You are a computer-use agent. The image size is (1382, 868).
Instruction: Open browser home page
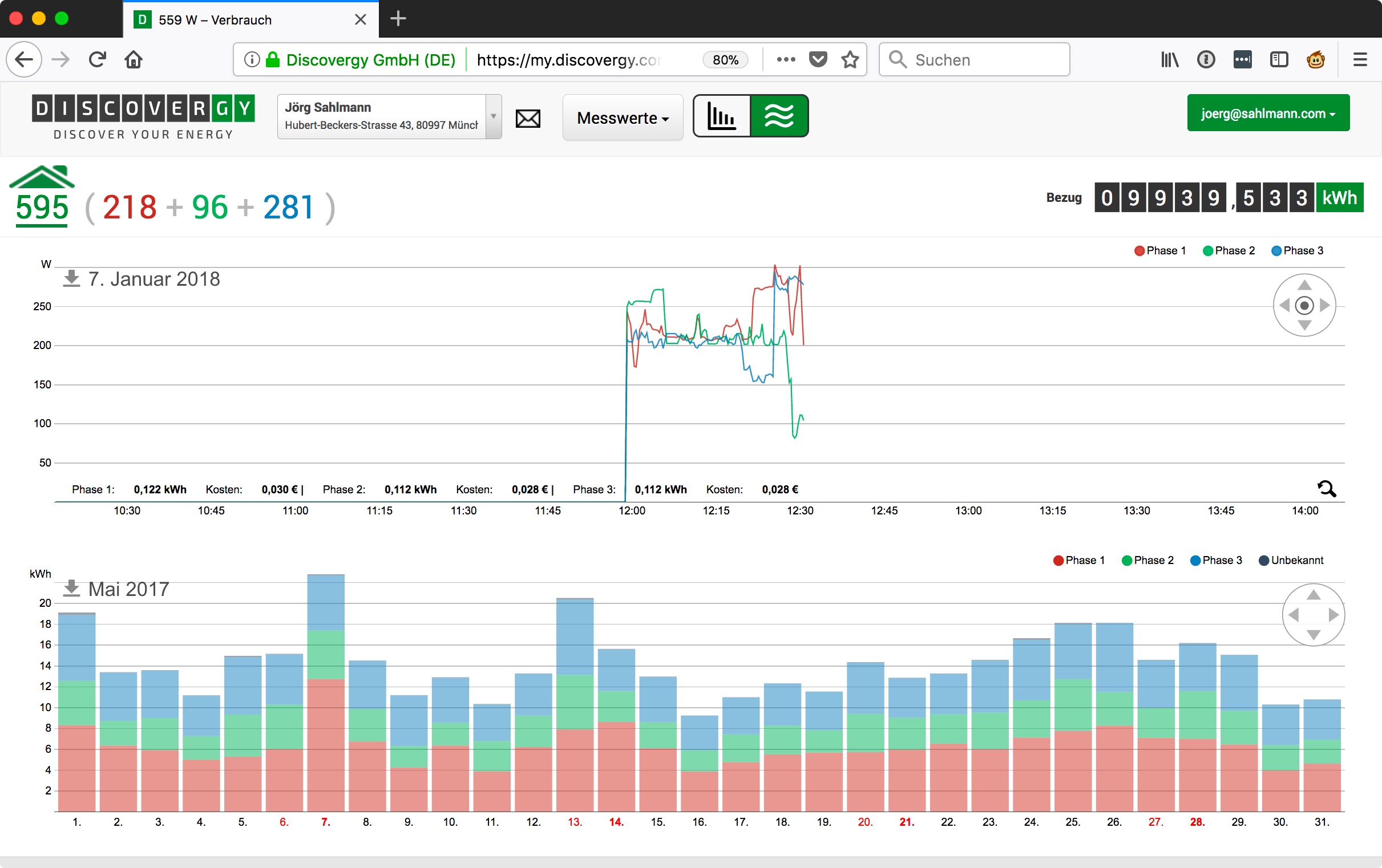coord(134,59)
